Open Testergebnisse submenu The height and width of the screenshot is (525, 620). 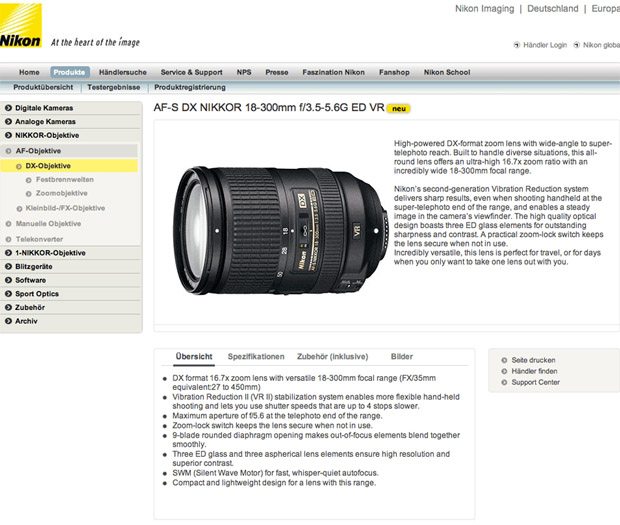coord(114,87)
